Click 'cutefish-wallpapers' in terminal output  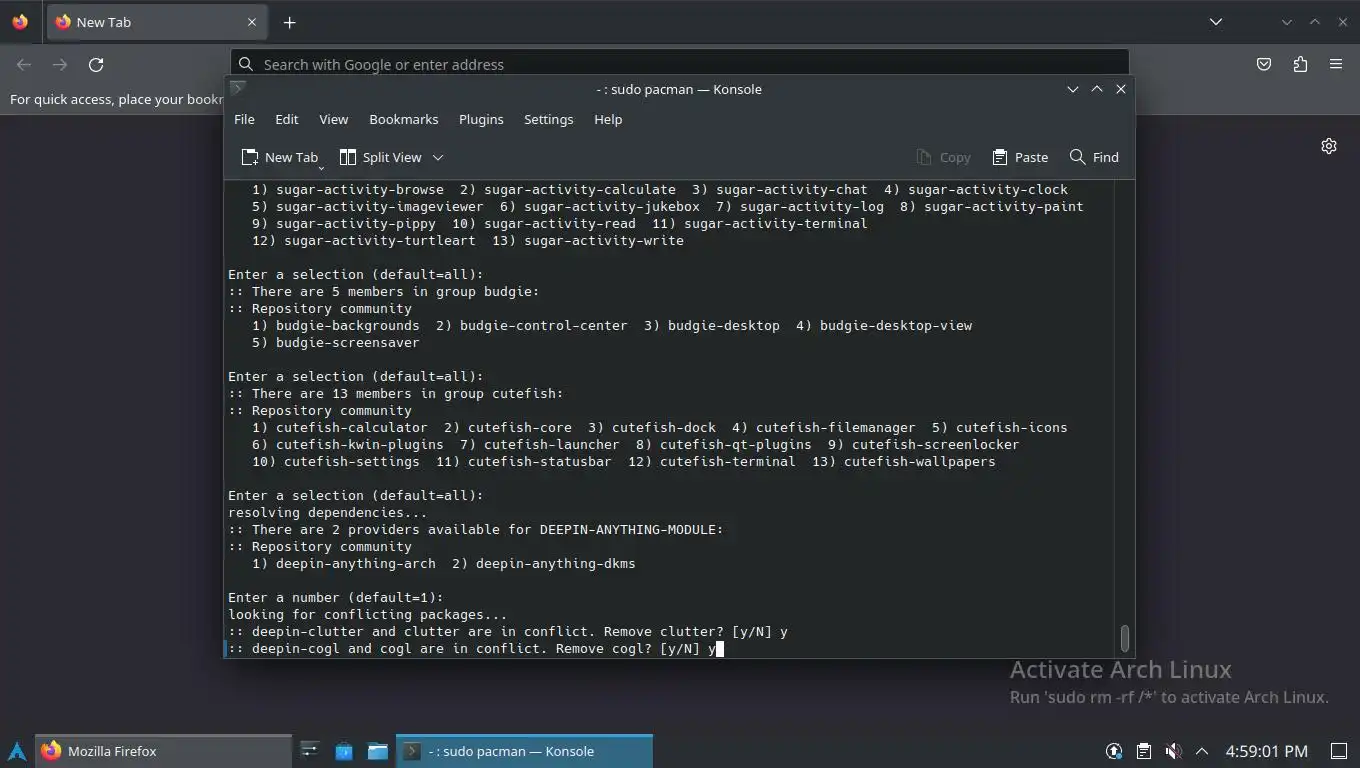[x=920, y=462]
